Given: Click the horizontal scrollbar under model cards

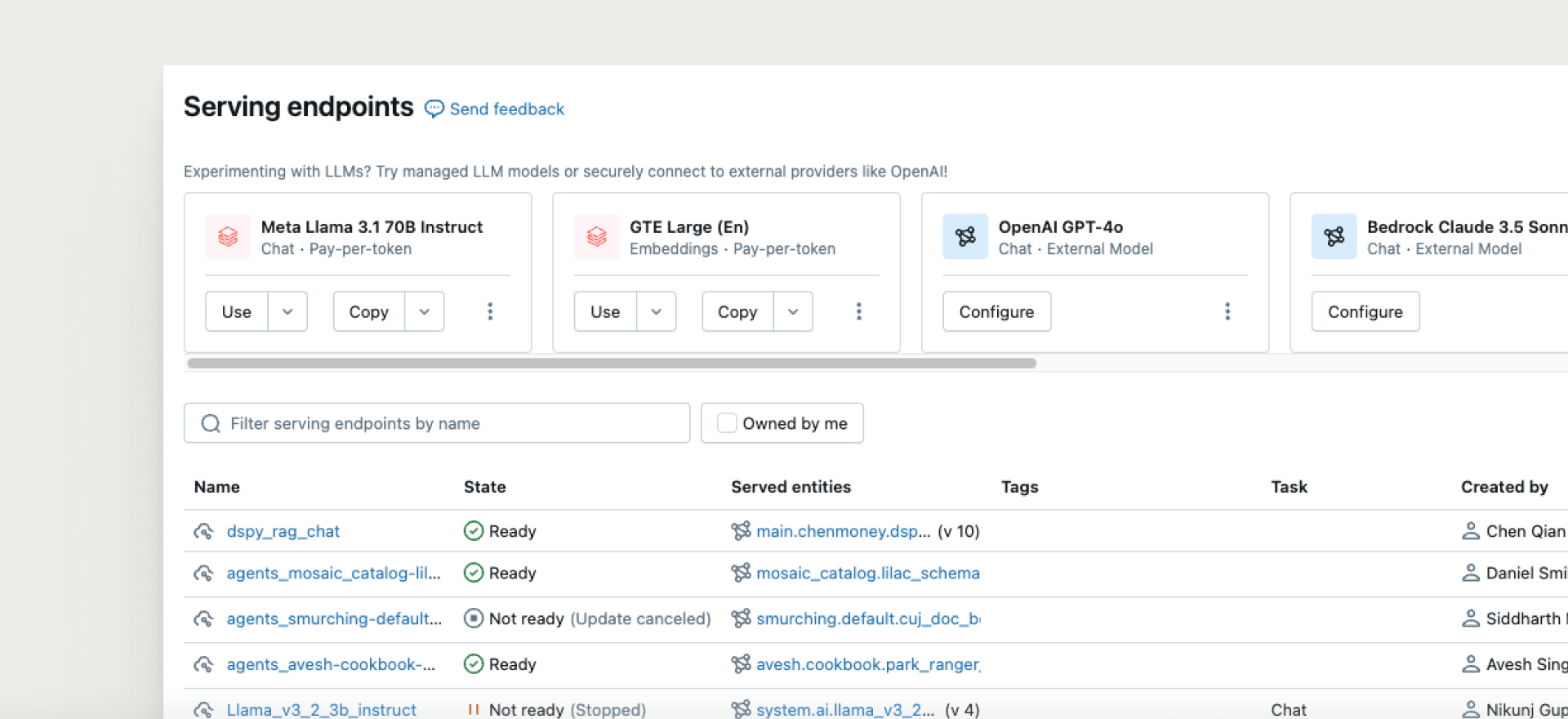Looking at the screenshot, I should point(611,364).
